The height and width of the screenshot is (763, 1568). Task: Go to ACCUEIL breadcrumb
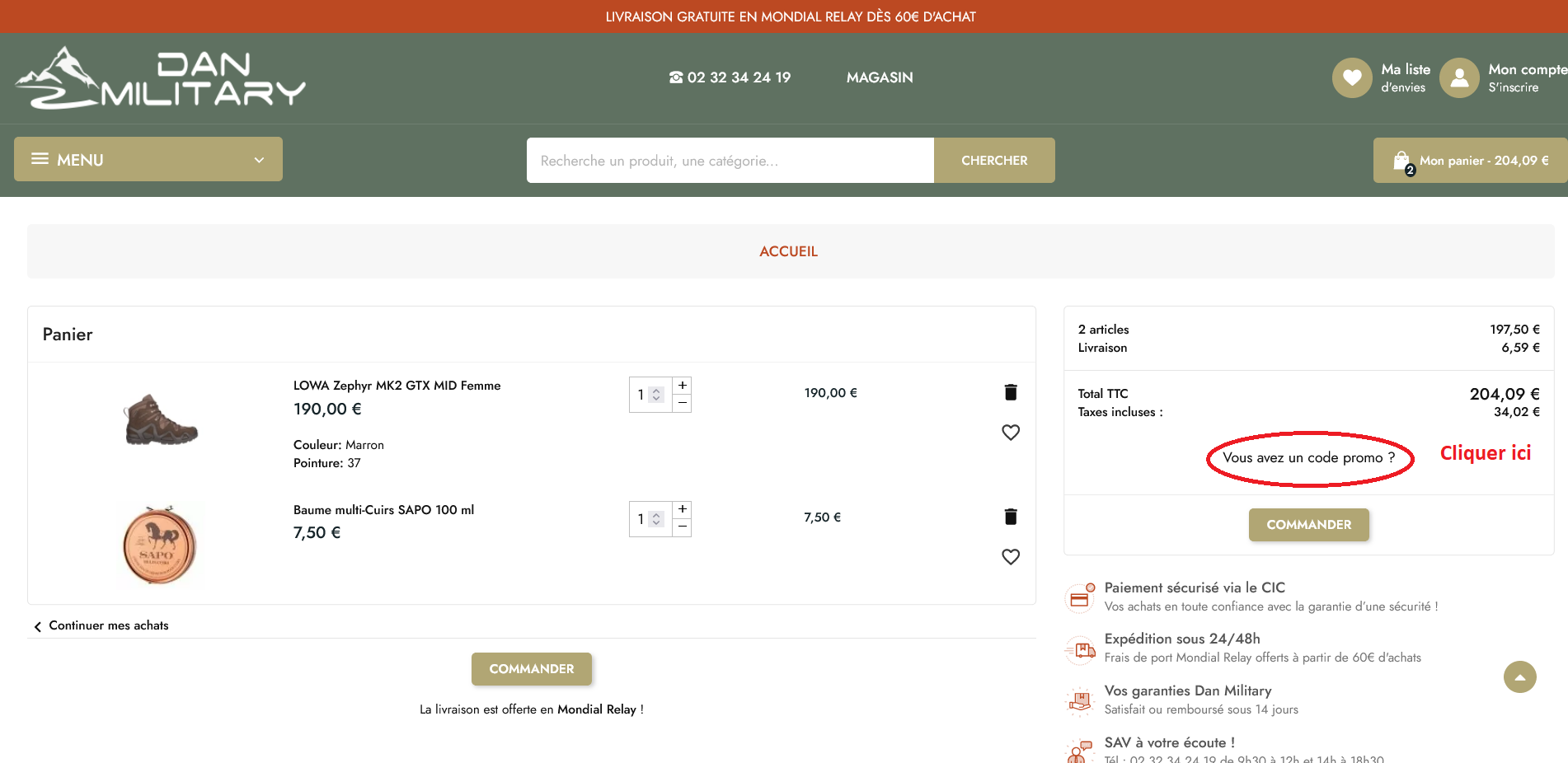788,251
